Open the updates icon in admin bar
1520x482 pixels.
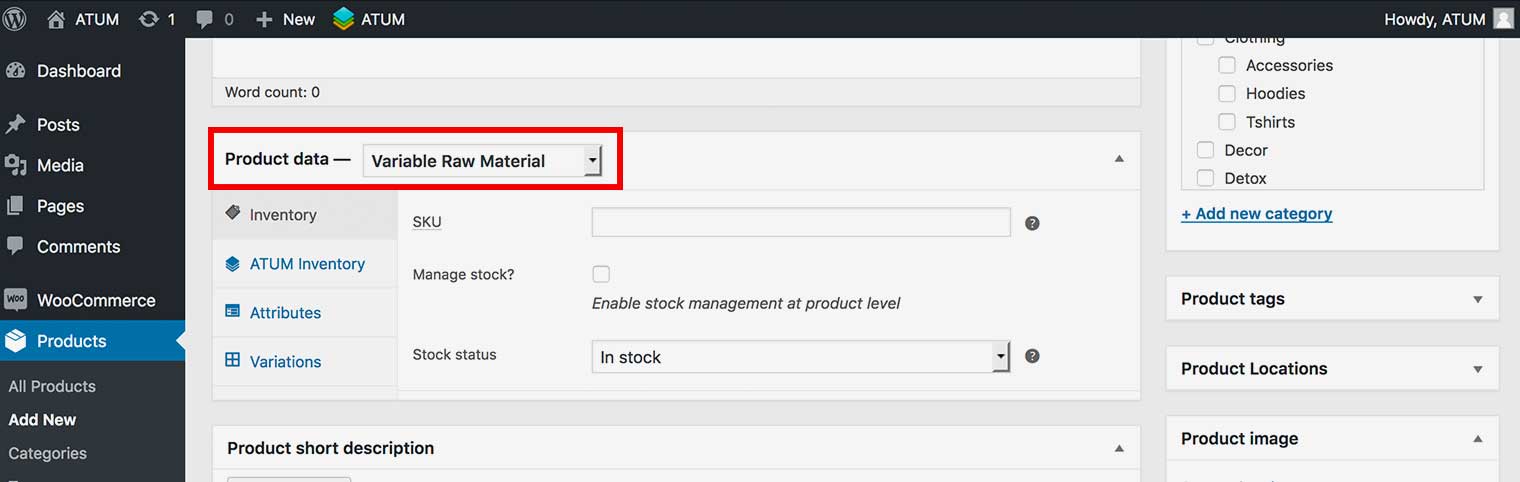[x=149, y=19]
